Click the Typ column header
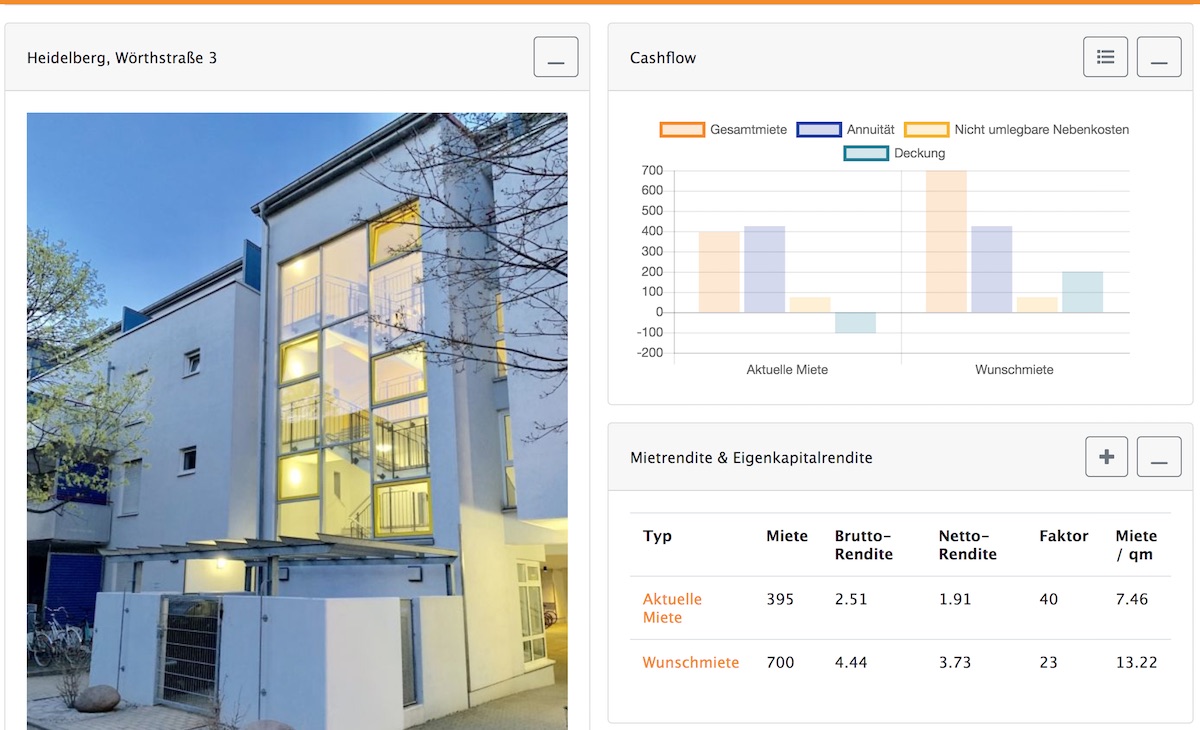Image resolution: width=1200 pixels, height=730 pixels. pyautogui.click(x=657, y=536)
